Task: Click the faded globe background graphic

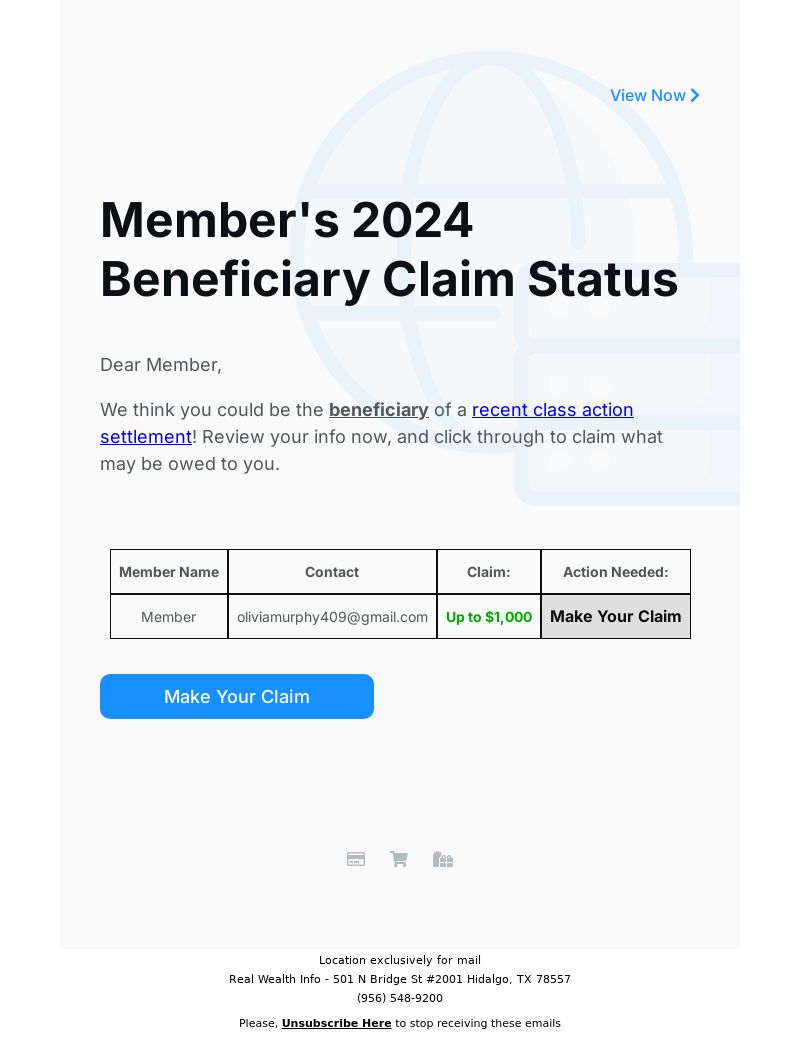Action: click(x=491, y=252)
